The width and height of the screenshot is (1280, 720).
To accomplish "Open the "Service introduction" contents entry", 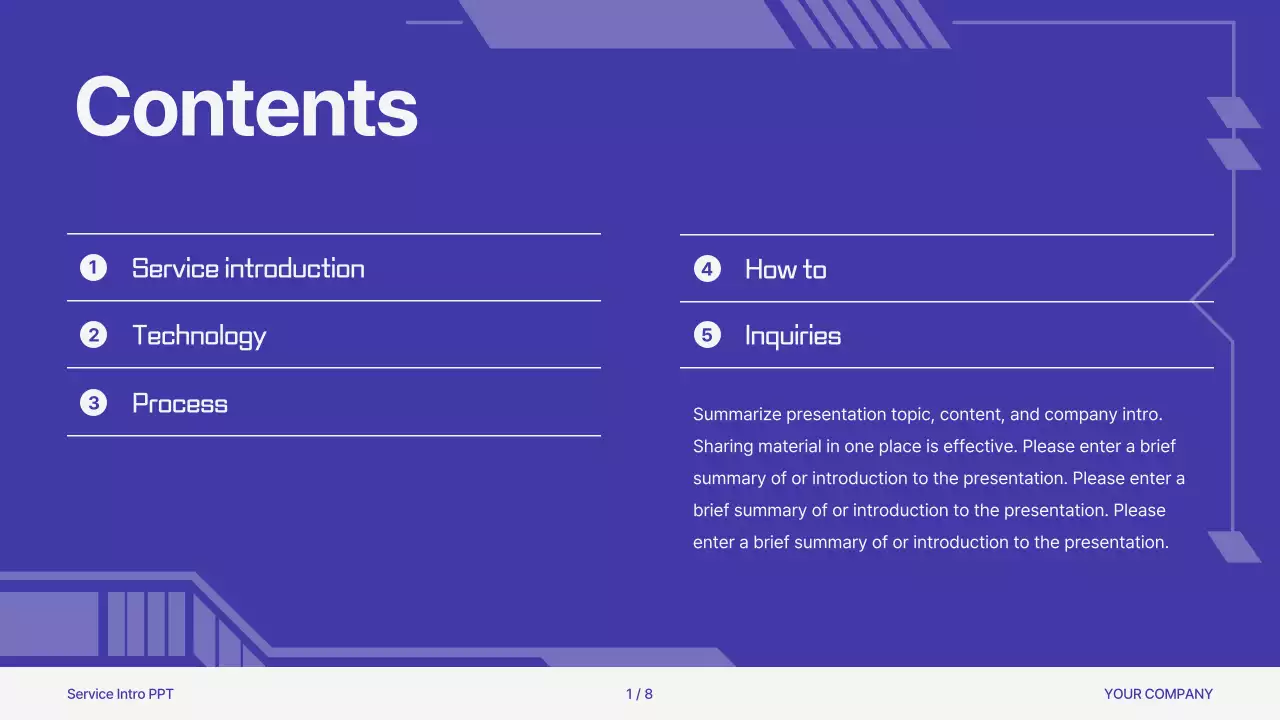I will coord(248,268).
